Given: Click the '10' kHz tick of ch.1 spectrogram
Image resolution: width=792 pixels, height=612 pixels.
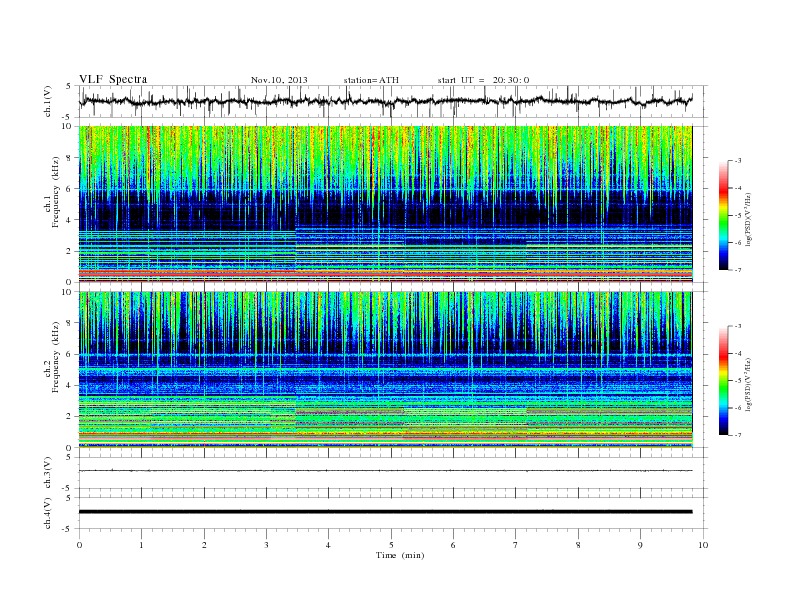Looking at the screenshot, I should (66, 126).
